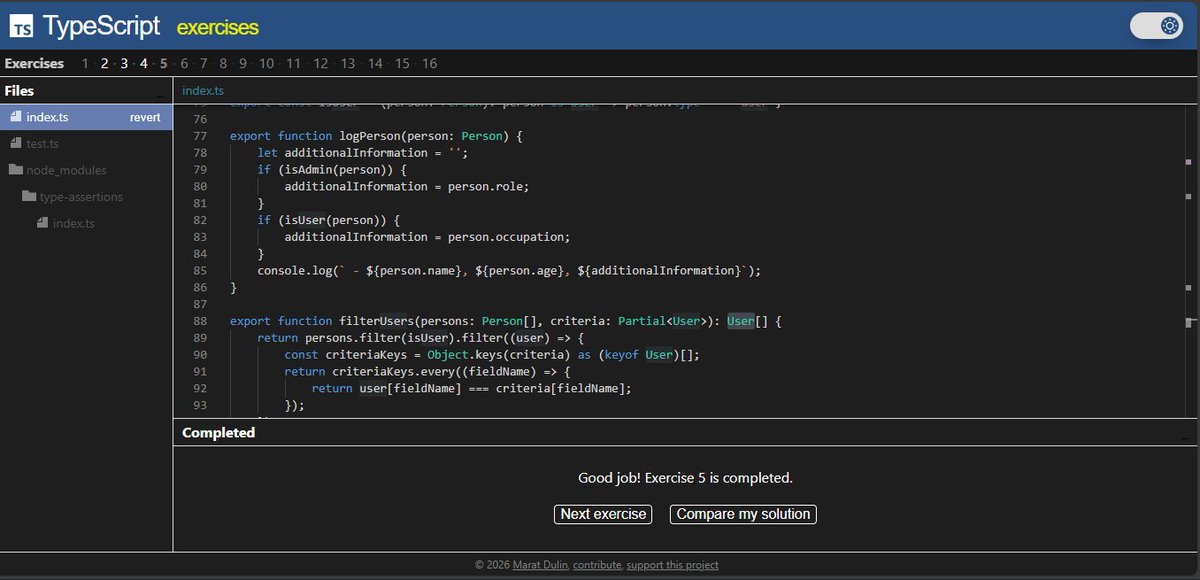Click Partial<User> type on line 88
1200x580 pixels.
tap(664, 321)
